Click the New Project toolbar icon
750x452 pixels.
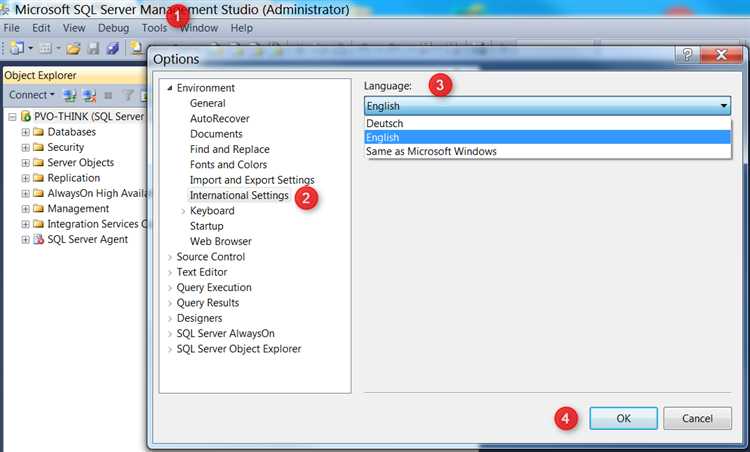pyautogui.click(x=18, y=48)
